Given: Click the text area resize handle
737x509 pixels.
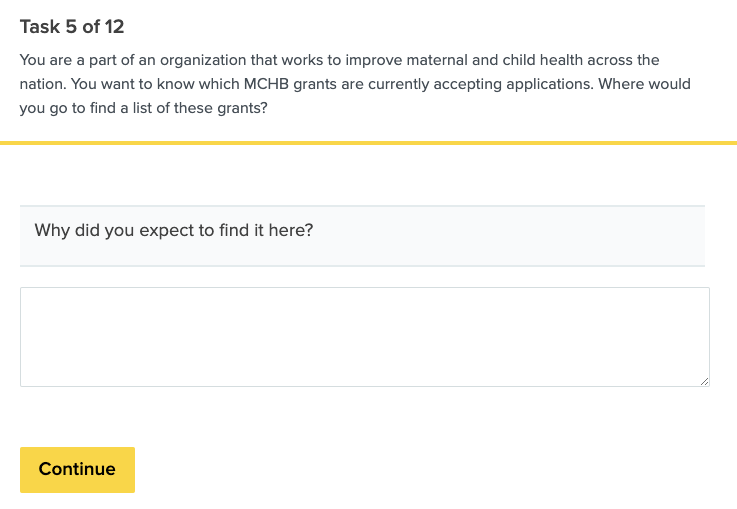Looking at the screenshot, I should [x=704, y=381].
